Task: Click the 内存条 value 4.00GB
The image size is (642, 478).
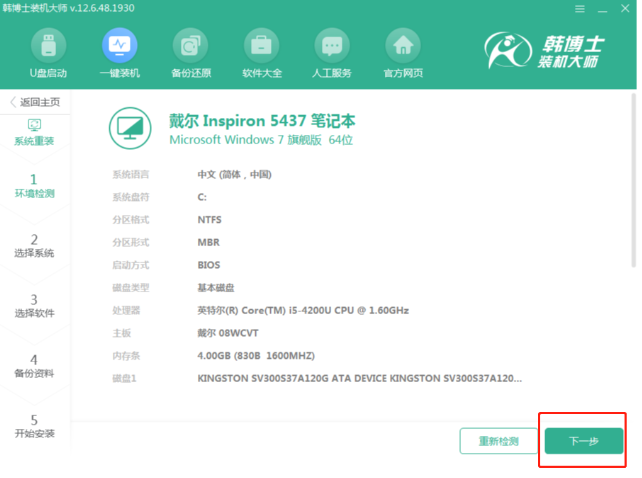Action: click(256, 356)
